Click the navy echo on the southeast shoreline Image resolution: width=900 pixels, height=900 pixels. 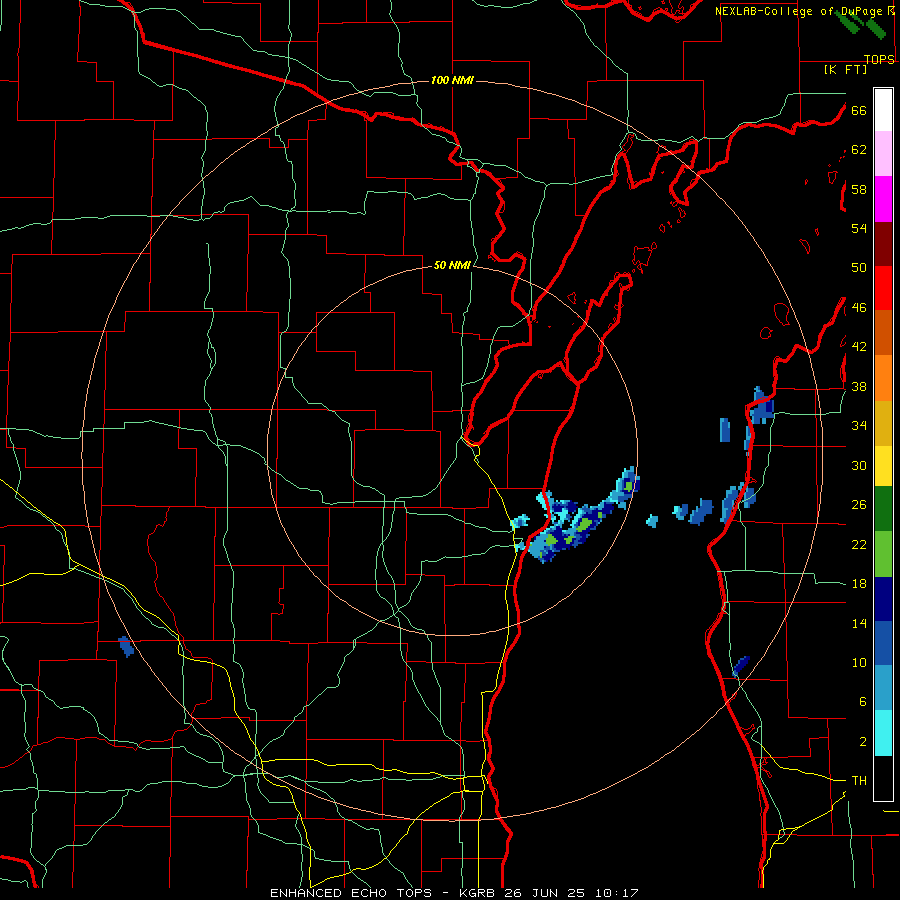(742, 666)
